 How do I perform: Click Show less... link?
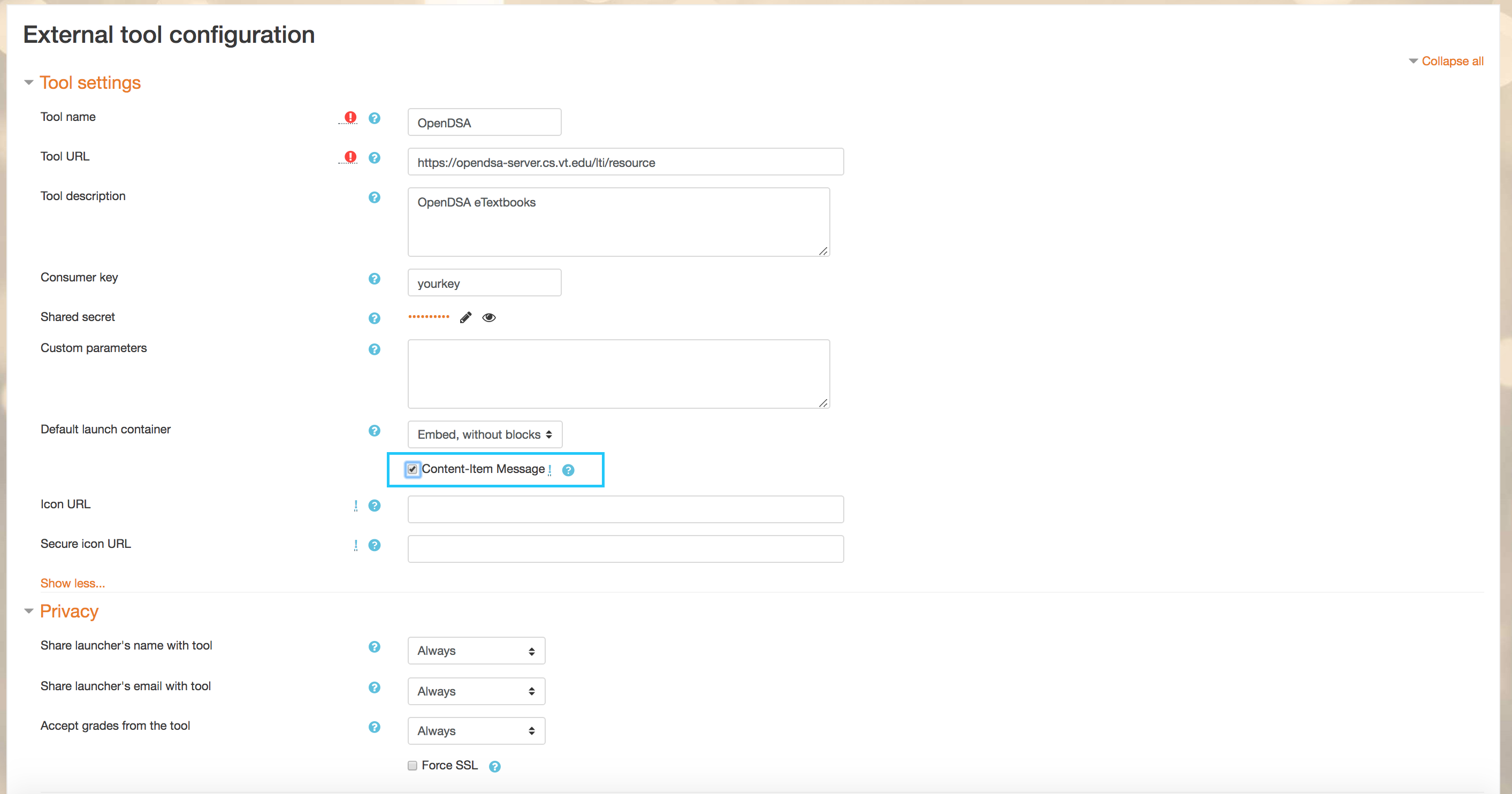[73, 583]
